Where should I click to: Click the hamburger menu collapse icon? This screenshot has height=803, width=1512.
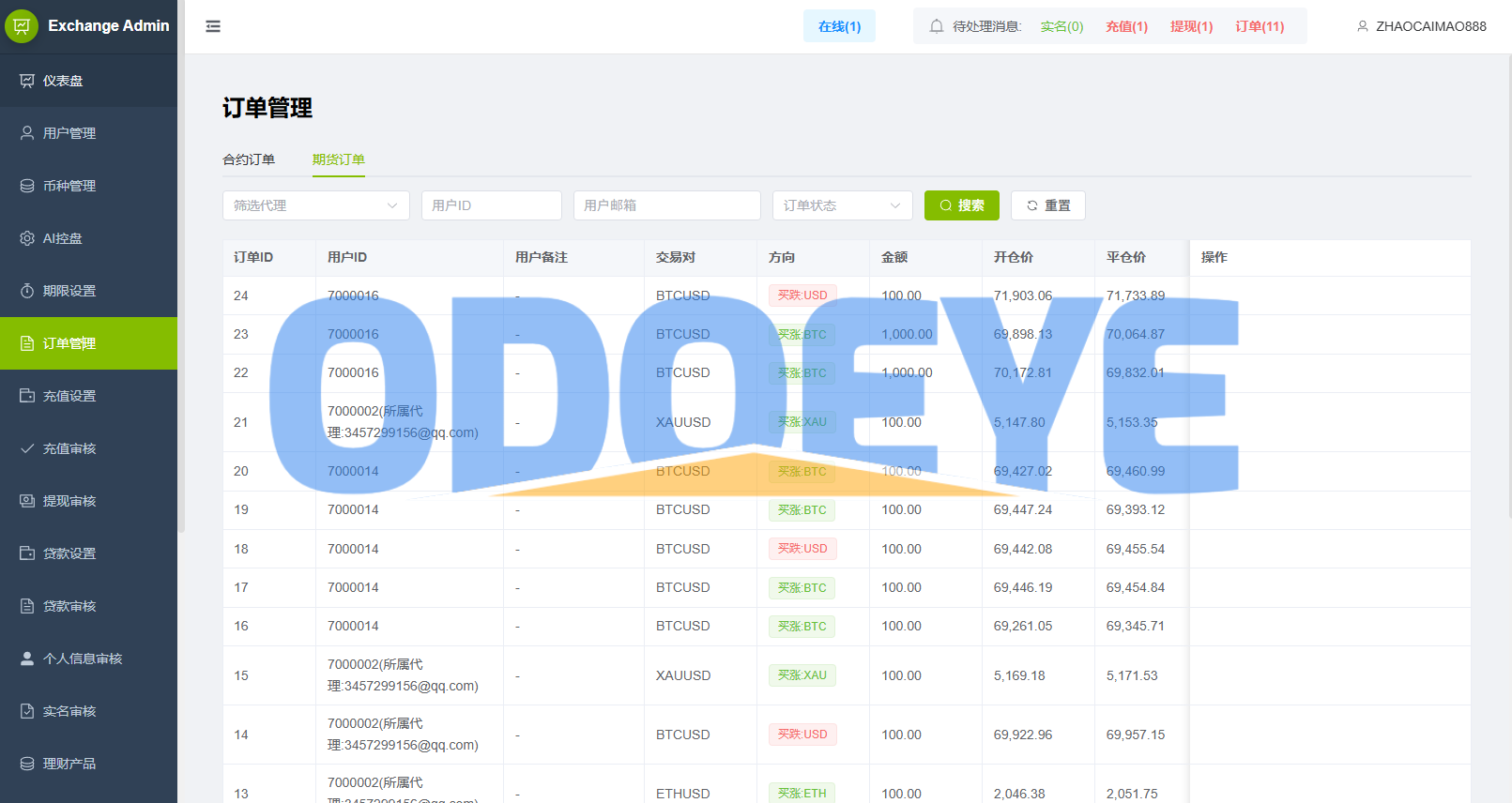213,26
